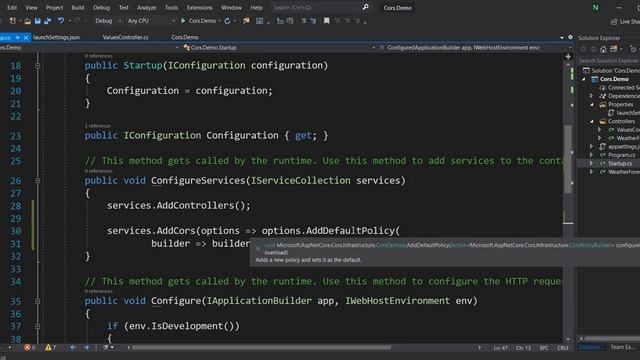This screenshot has width=640, height=360.
Task: Click Switch Views icon in Solution Explorer
Action: click(613, 49)
